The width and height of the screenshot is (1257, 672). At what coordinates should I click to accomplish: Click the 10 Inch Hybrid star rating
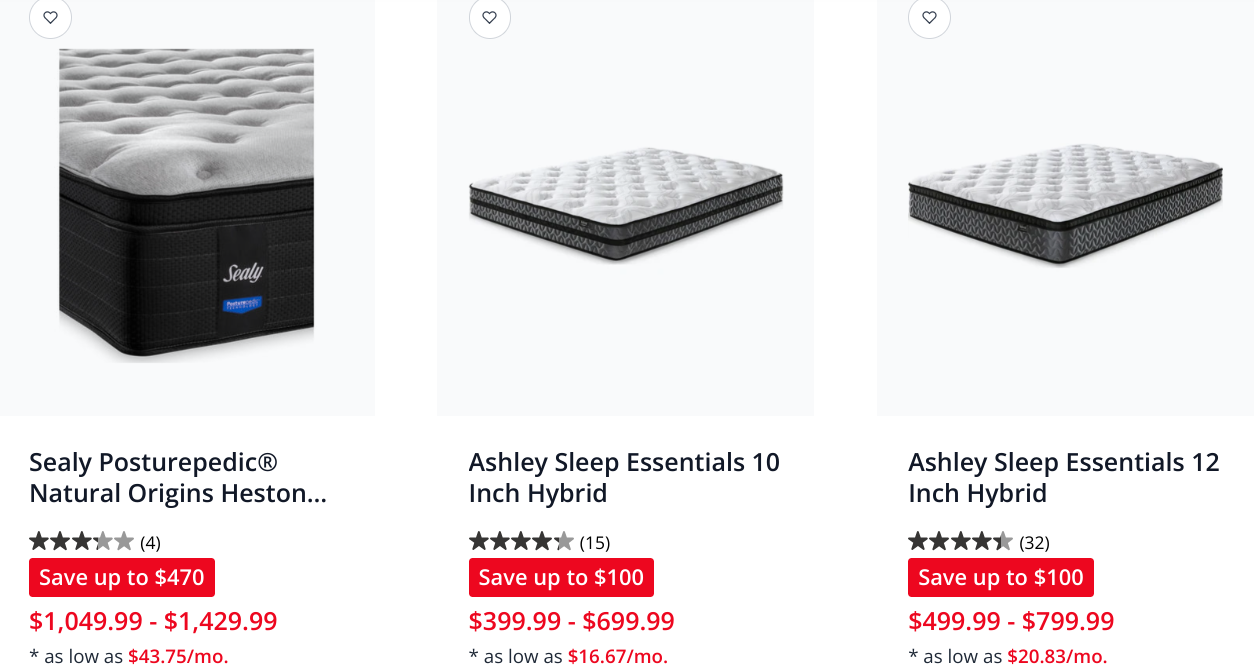tap(521, 542)
